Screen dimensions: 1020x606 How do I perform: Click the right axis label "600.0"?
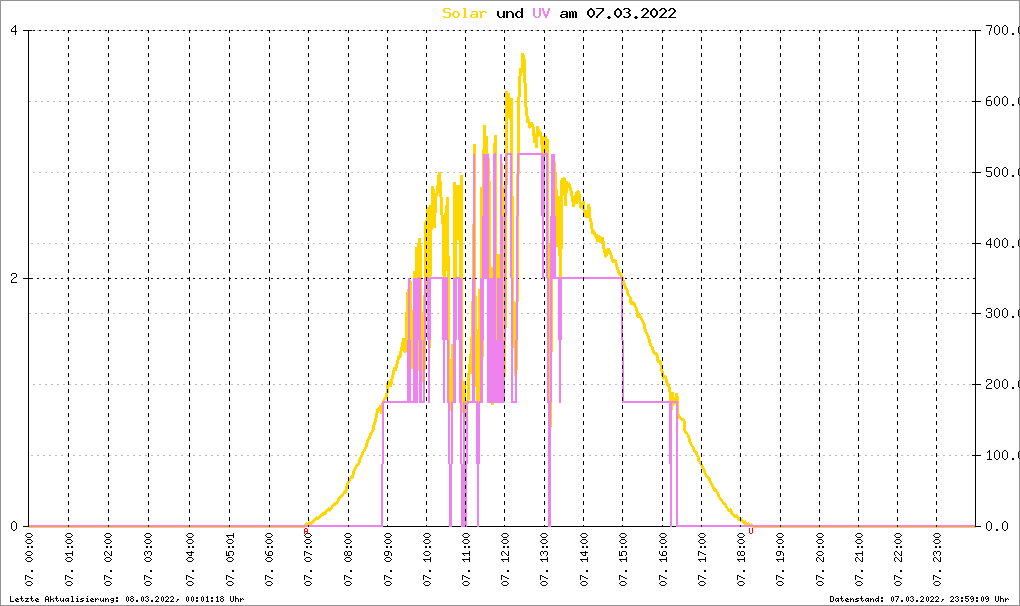(x=1002, y=101)
